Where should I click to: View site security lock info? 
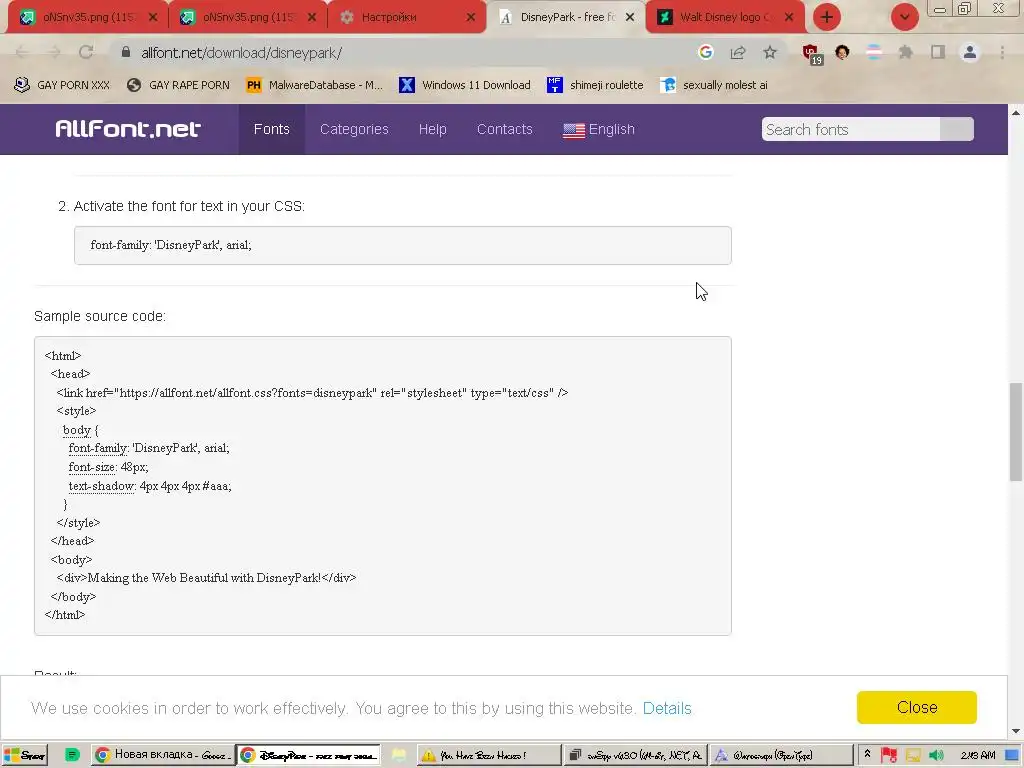pos(126,52)
